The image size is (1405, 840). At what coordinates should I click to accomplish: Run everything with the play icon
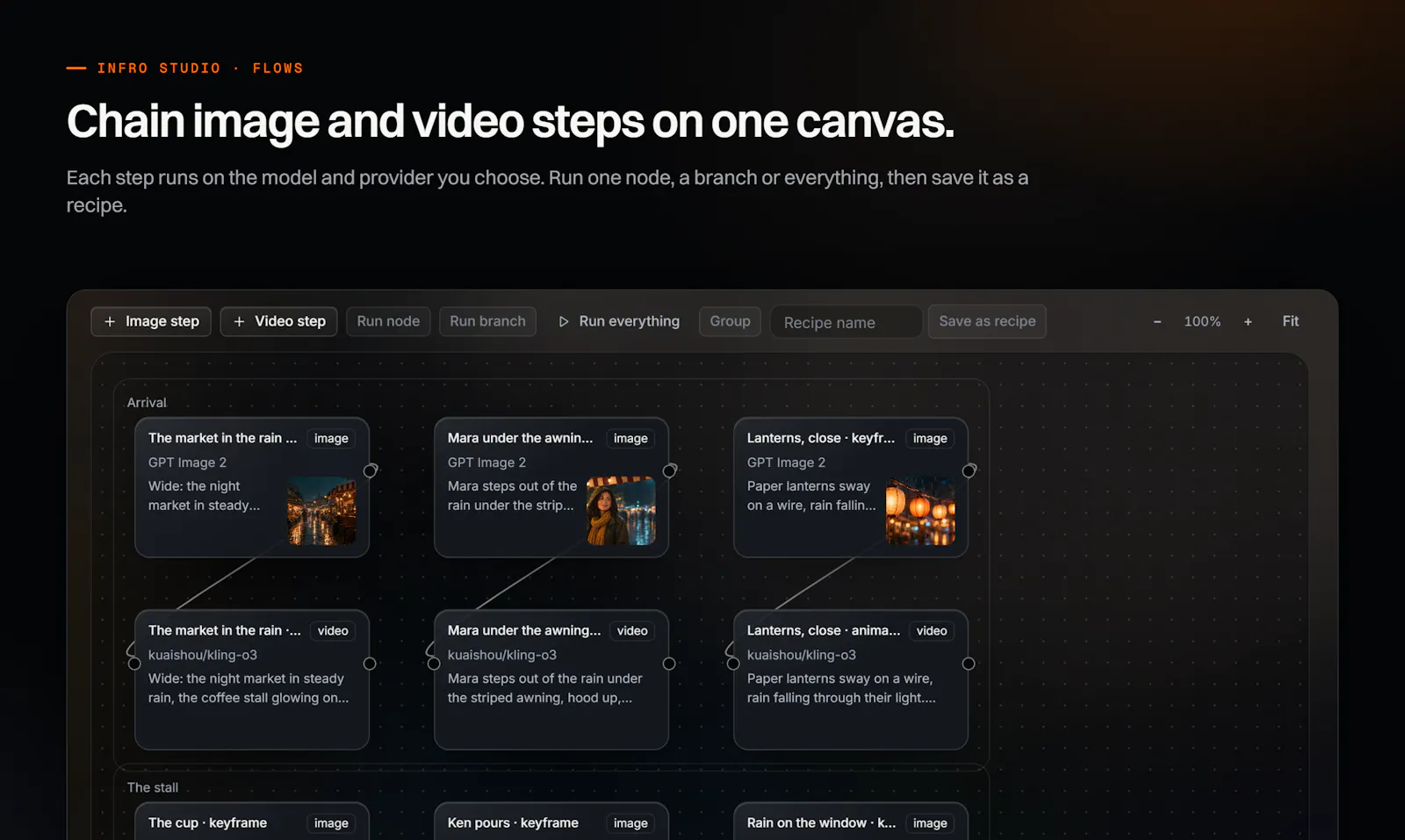pyautogui.click(x=619, y=321)
